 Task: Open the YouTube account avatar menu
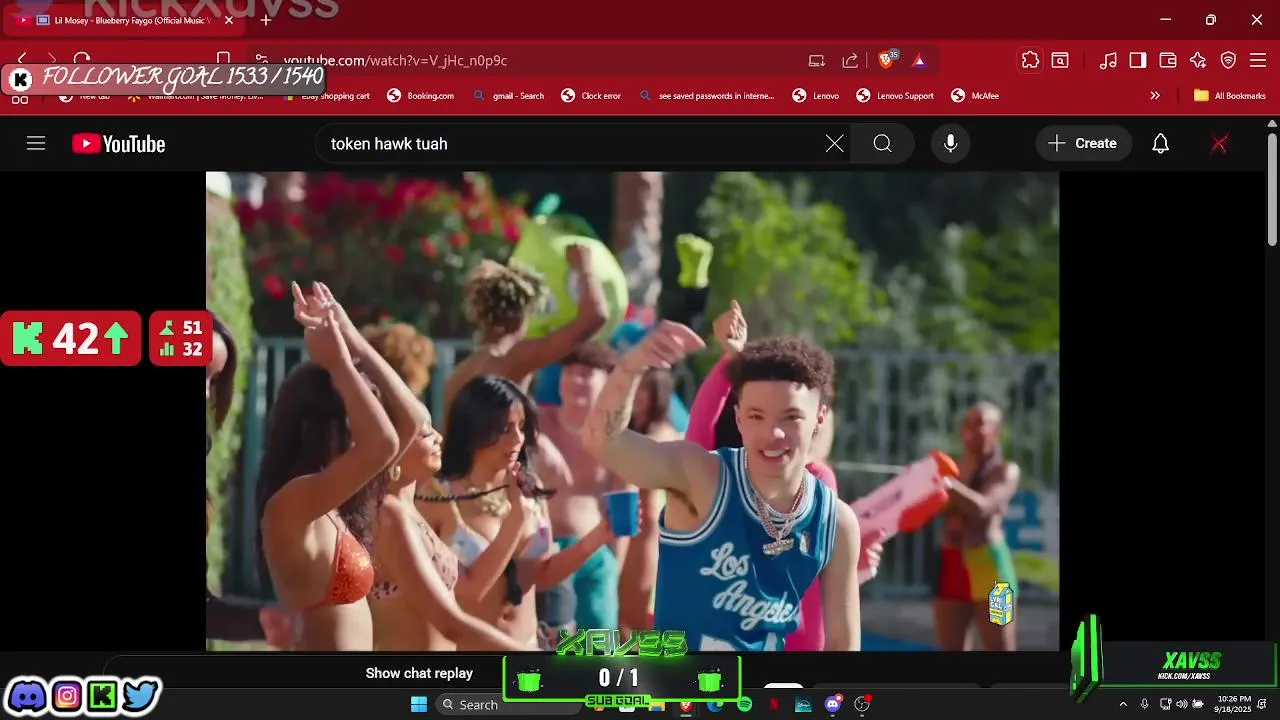(x=1219, y=144)
